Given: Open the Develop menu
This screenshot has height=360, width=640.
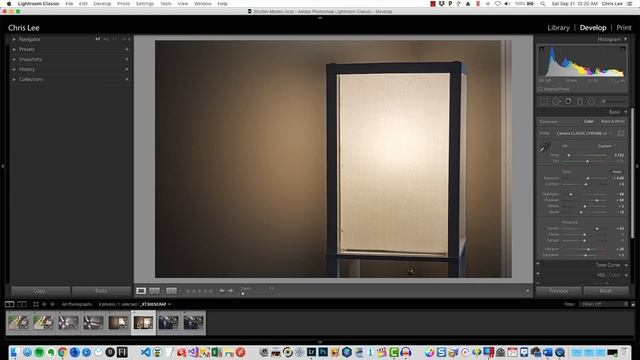Looking at the screenshot, I should 102,4.
